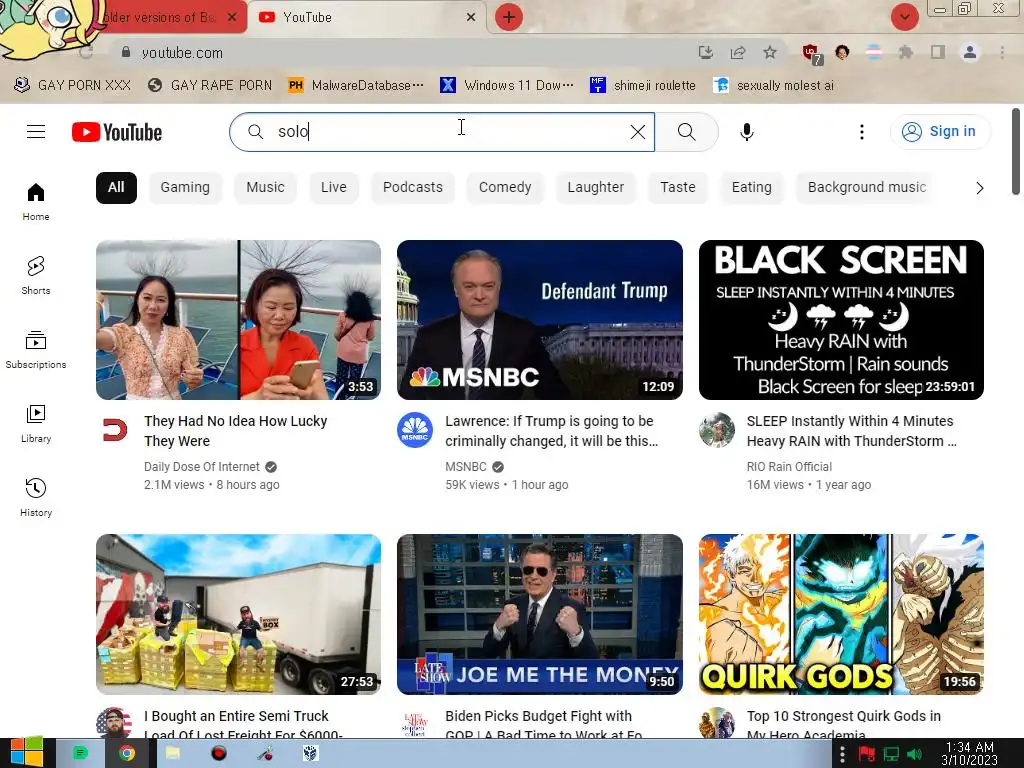Screen dimensions: 1024x768
Task: Open the Daily Dose Of Internet channel name
Action: [202, 467]
